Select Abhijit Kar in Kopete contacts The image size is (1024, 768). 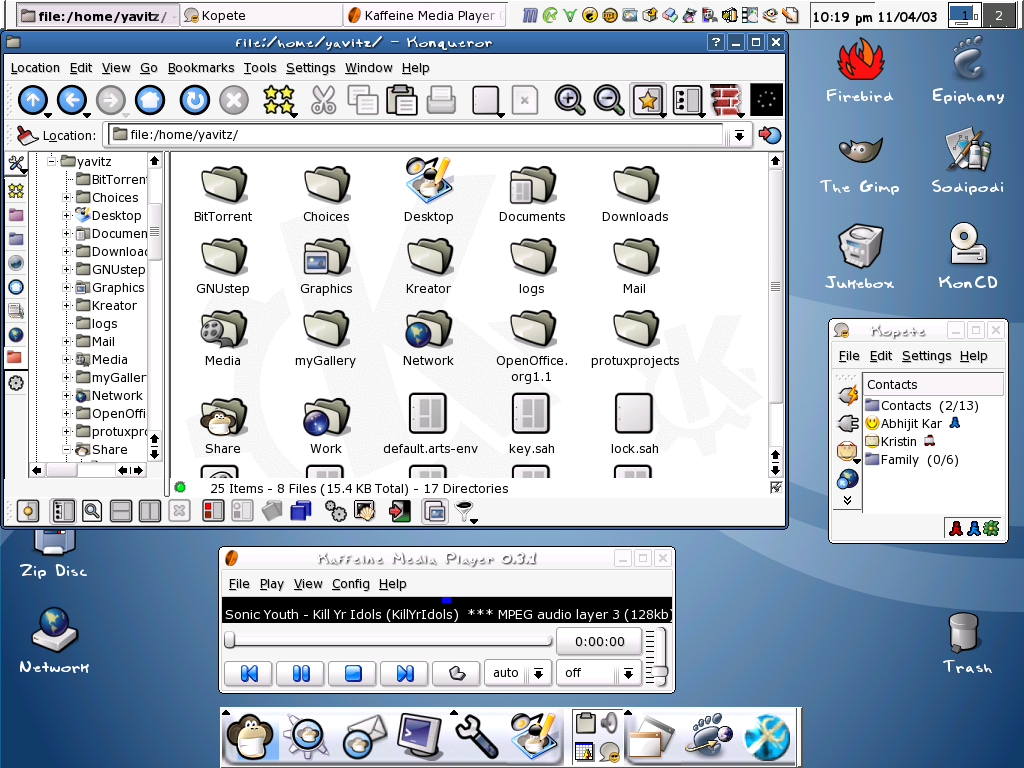912,424
